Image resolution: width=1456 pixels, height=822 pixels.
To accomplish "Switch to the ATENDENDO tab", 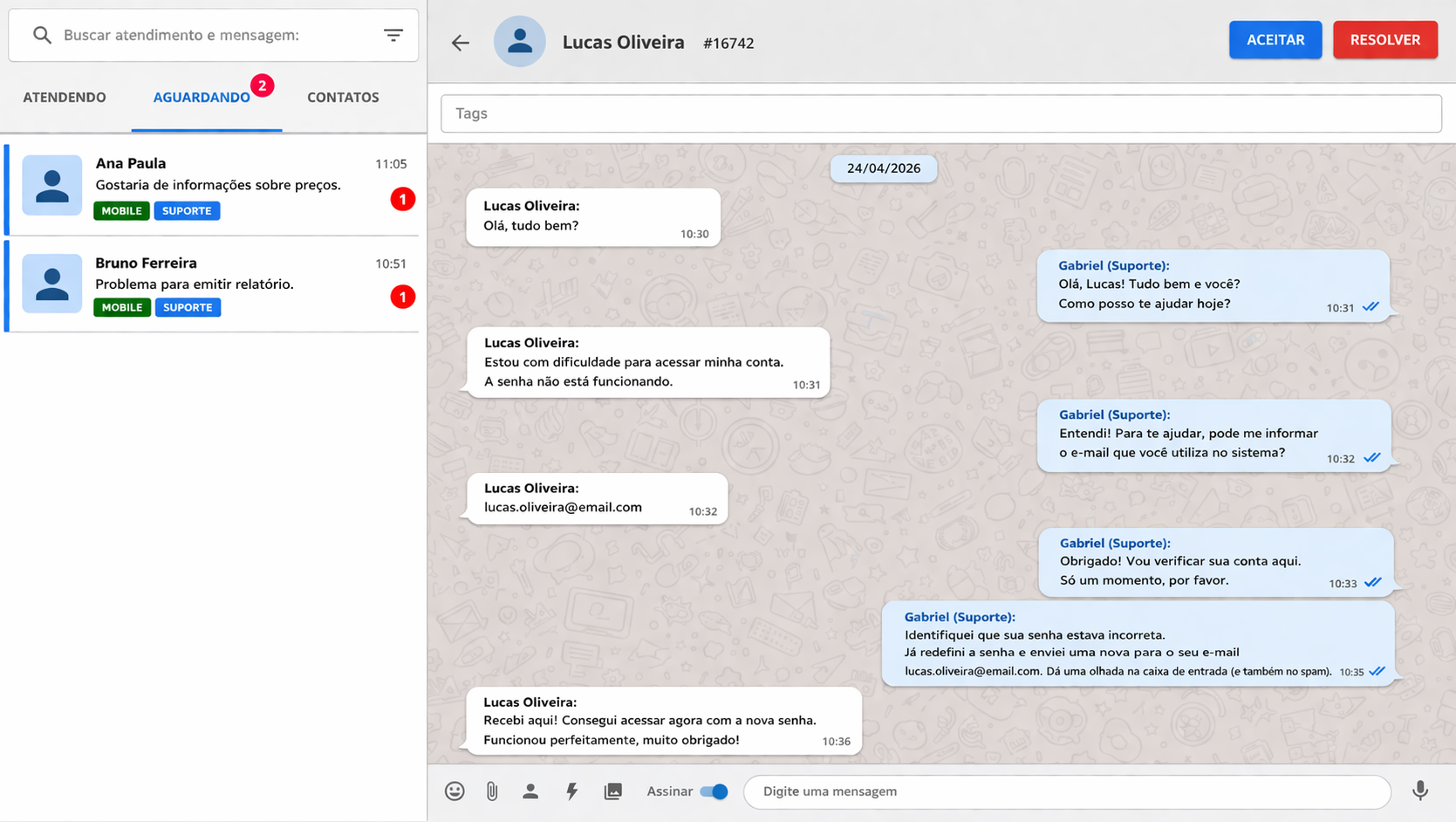I will tap(64, 97).
